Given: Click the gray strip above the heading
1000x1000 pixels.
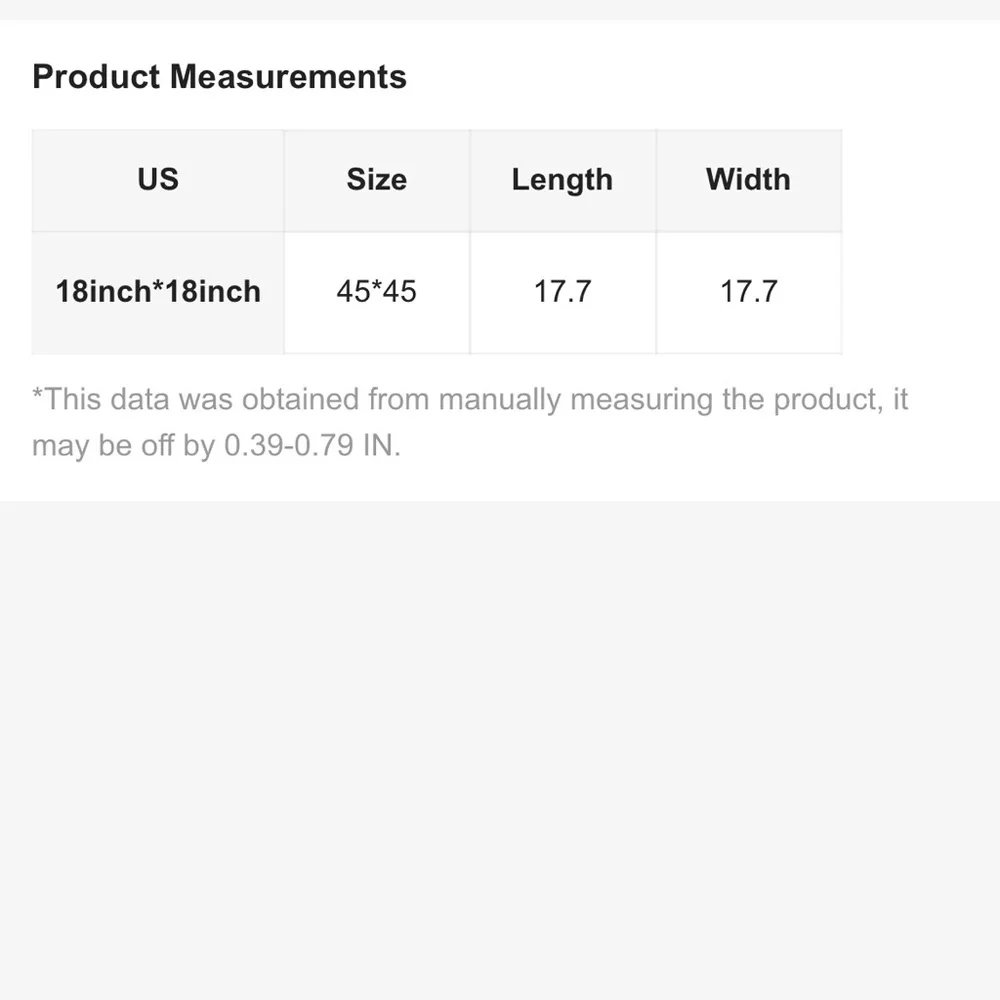Looking at the screenshot, I should pyautogui.click(x=500, y=10).
